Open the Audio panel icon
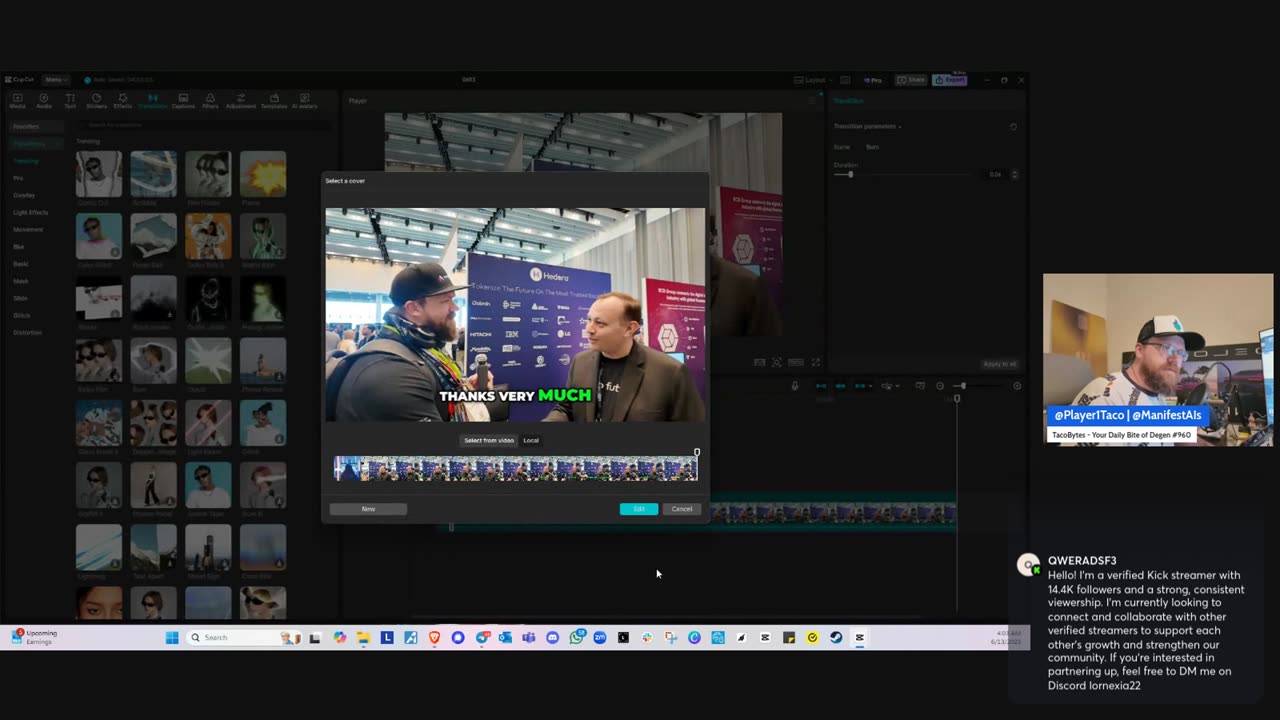The width and height of the screenshot is (1280, 720). [44, 101]
